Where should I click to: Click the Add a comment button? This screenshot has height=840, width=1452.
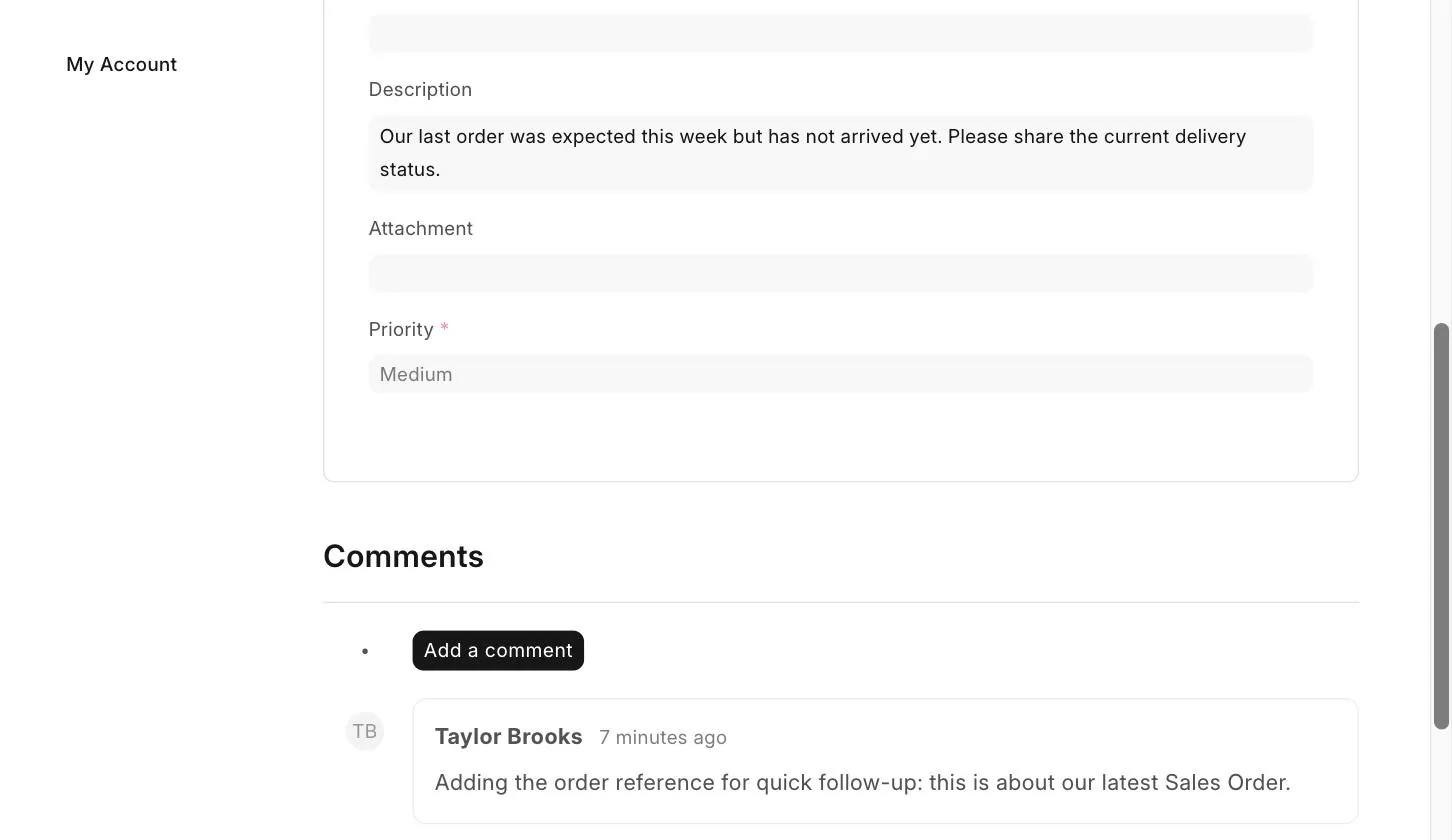[498, 650]
